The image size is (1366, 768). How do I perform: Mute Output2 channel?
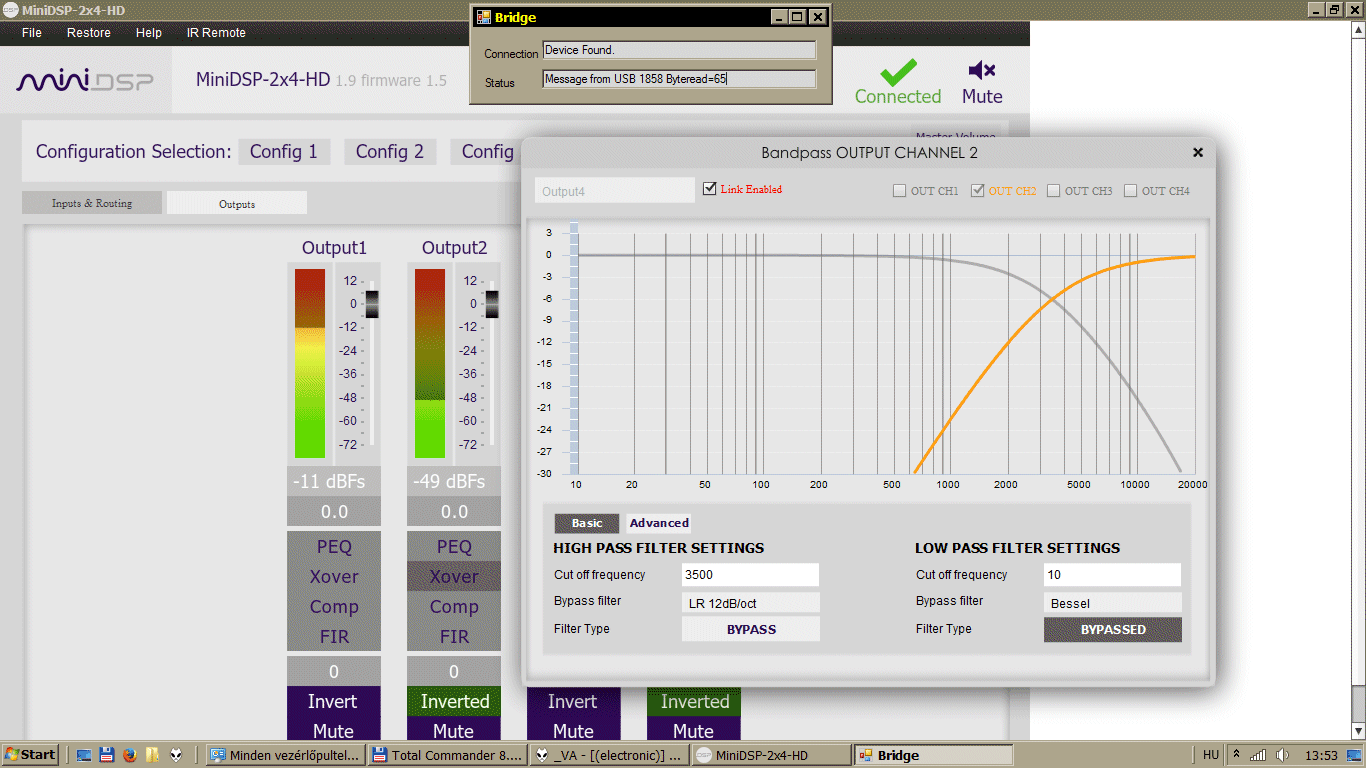(454, 730)
